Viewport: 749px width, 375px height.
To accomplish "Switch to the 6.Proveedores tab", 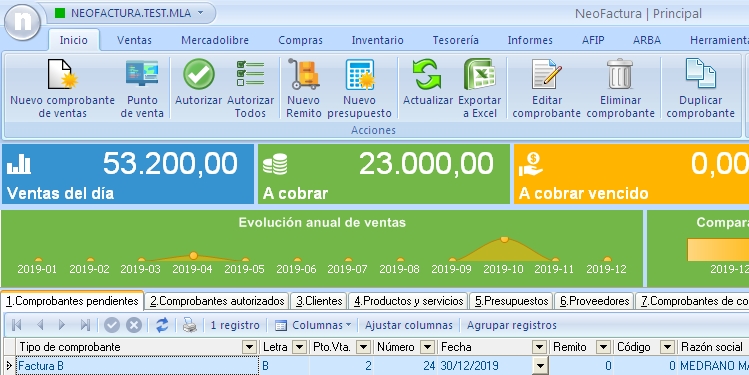I will pyautogui.click(x=594, y=301).
